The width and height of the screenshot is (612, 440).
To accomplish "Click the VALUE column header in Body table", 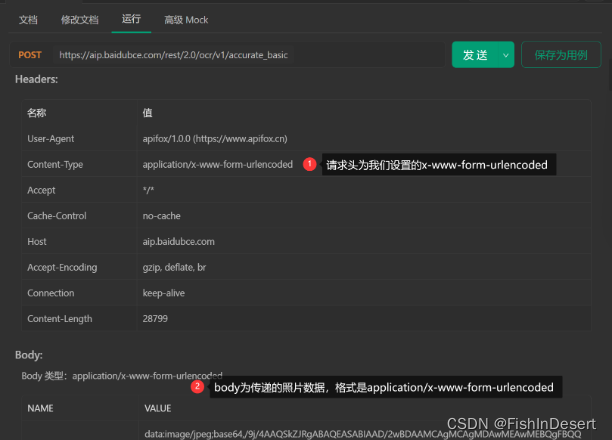I will (158, 408).
